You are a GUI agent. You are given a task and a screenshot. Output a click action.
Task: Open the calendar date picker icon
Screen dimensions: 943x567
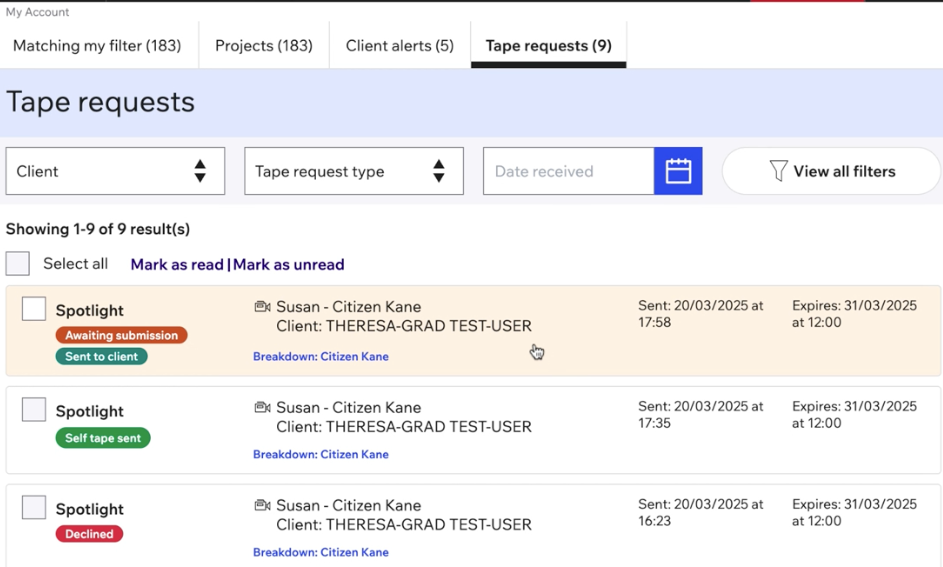678,171
